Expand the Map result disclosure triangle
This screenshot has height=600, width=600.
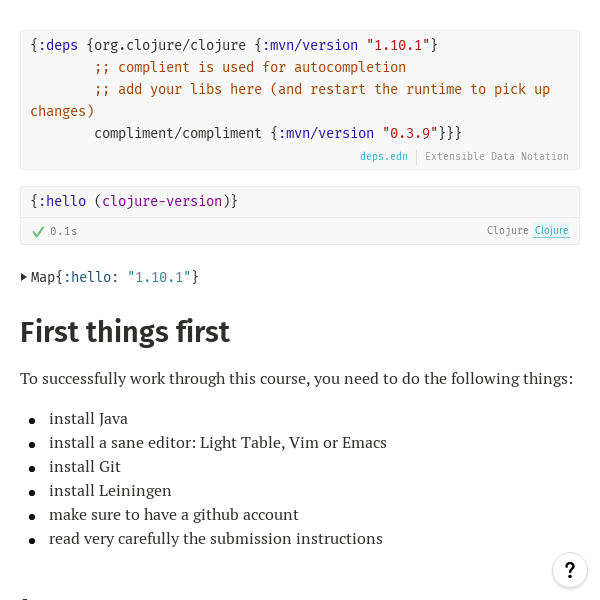pyautogui.click(x=24, y=277)
